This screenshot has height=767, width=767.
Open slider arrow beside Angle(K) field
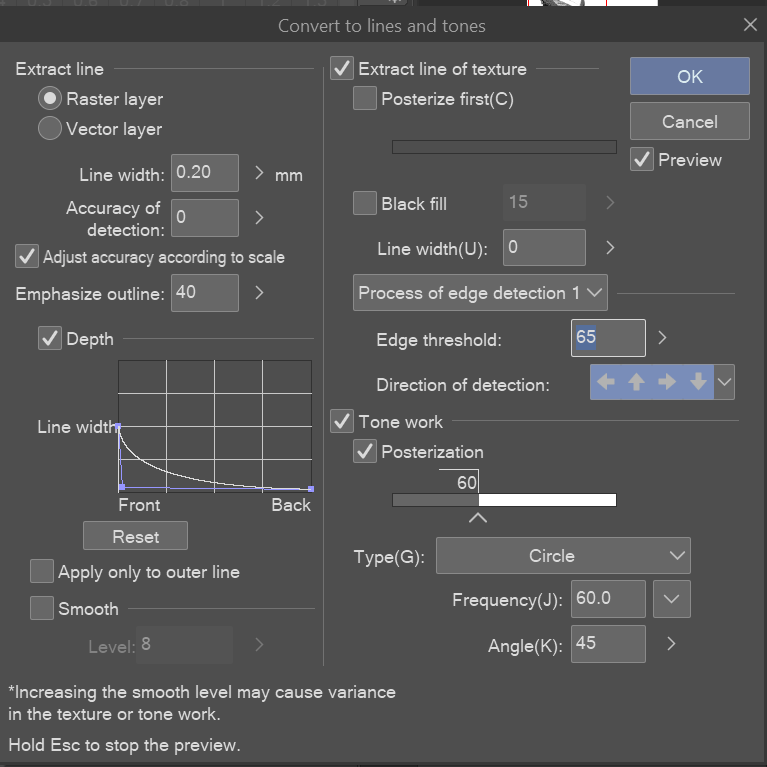(x=671, y=644)
